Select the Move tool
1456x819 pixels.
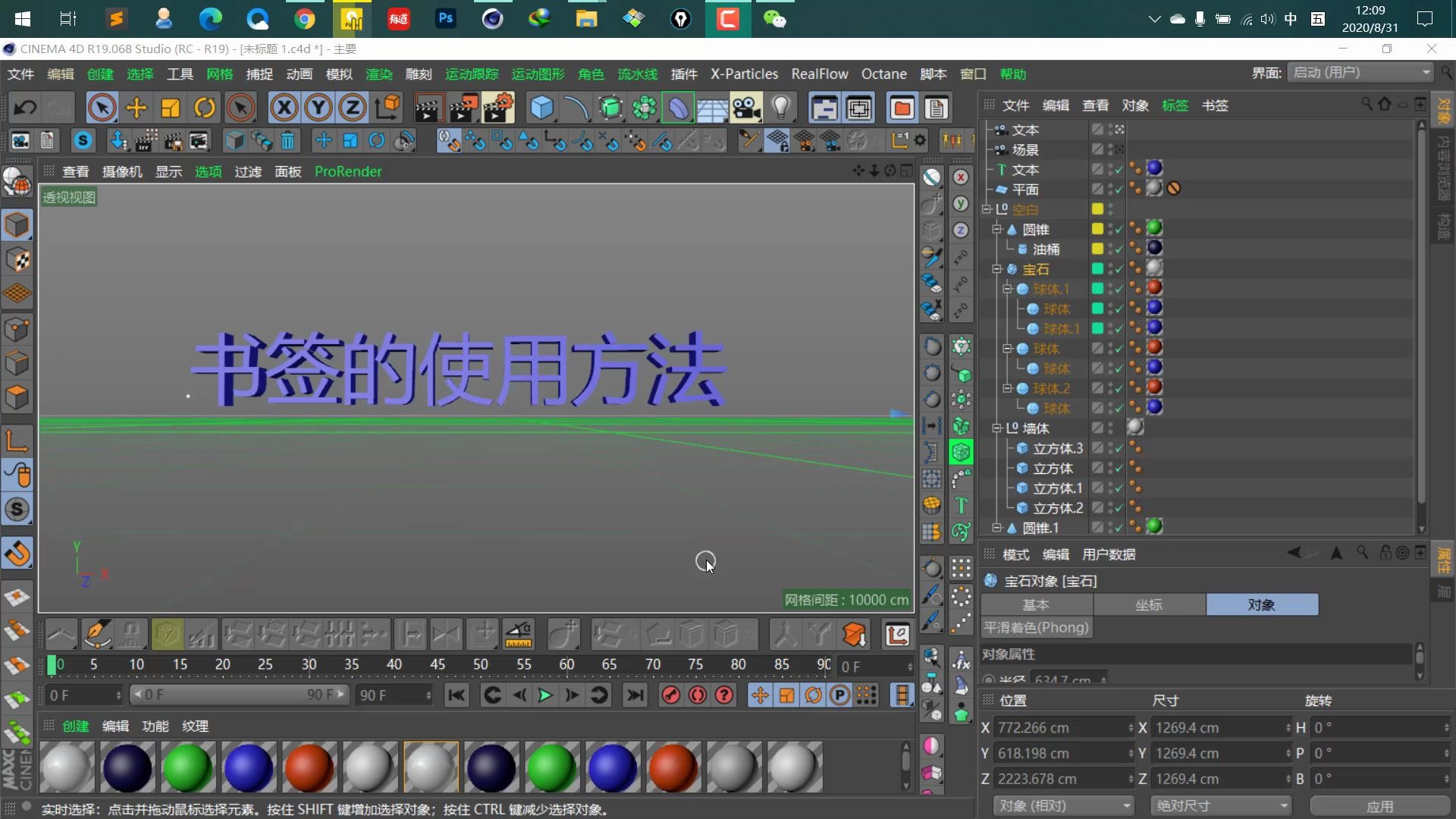click(136, 108)
